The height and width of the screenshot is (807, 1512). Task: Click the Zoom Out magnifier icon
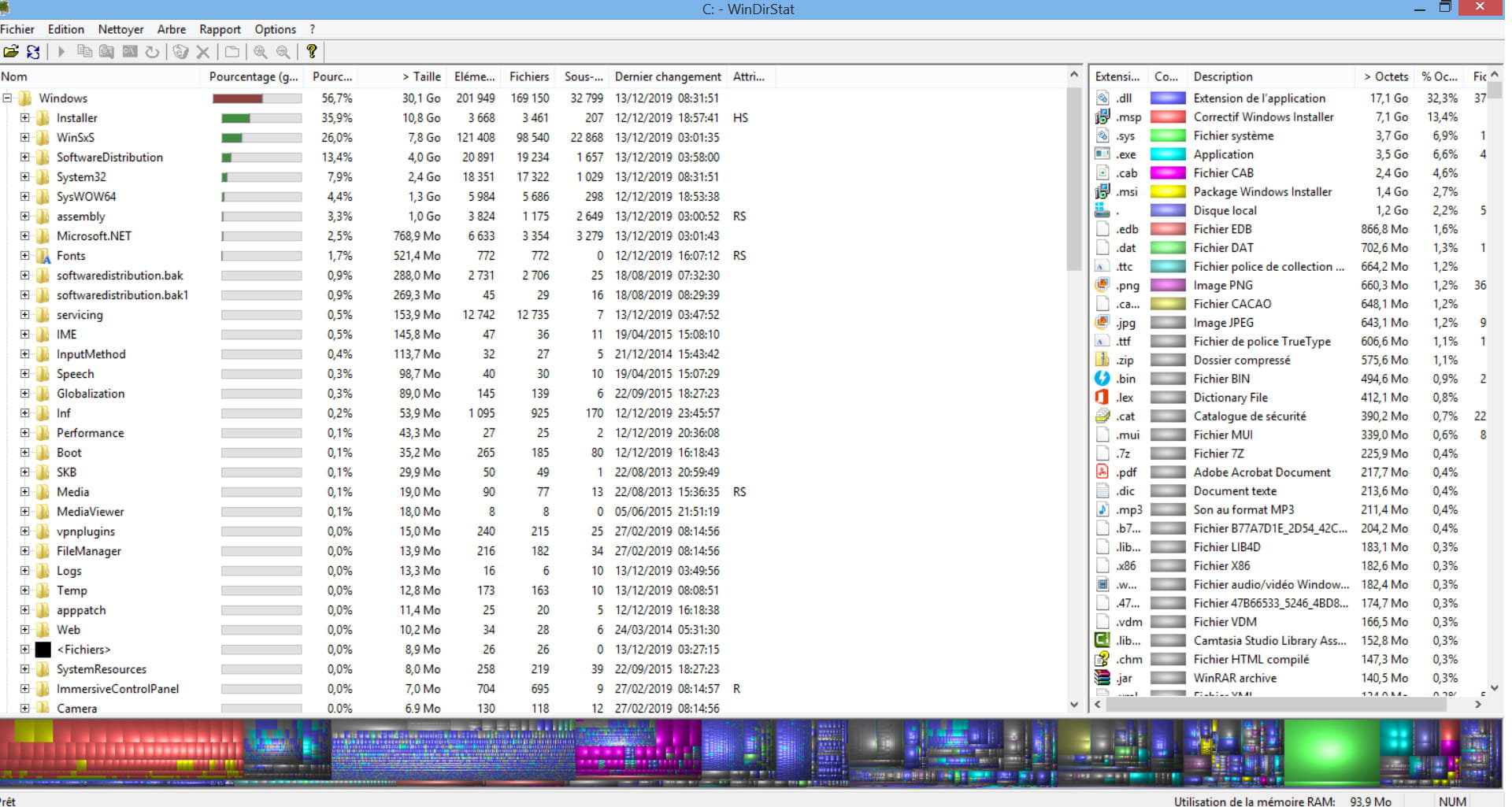[x=283, y=52]
